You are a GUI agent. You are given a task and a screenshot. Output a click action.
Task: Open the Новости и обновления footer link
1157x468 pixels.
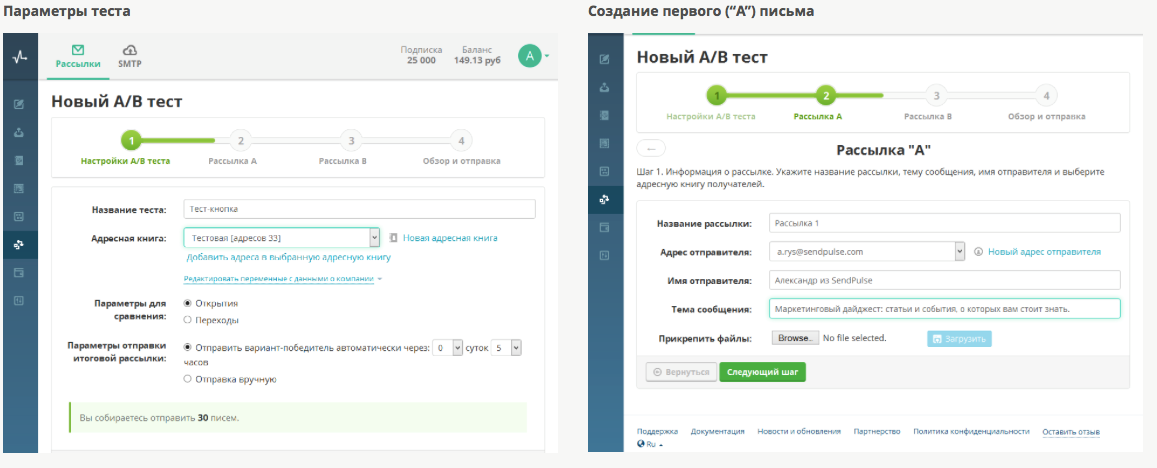click(799, 431)
